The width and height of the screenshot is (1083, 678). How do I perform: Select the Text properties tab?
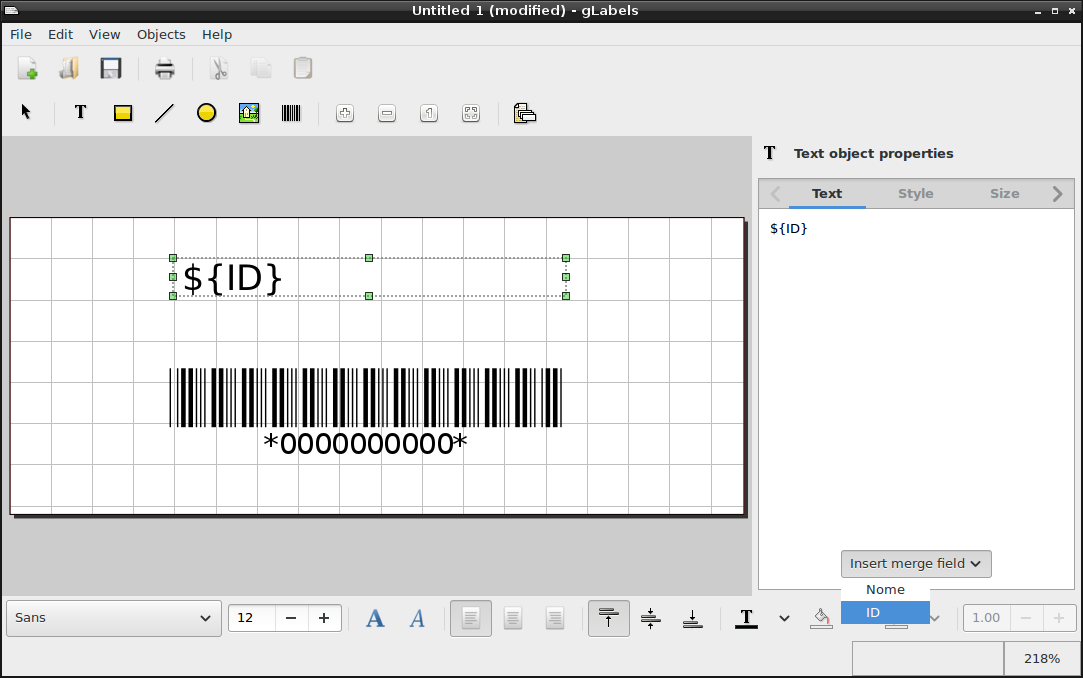click(827, 193)
